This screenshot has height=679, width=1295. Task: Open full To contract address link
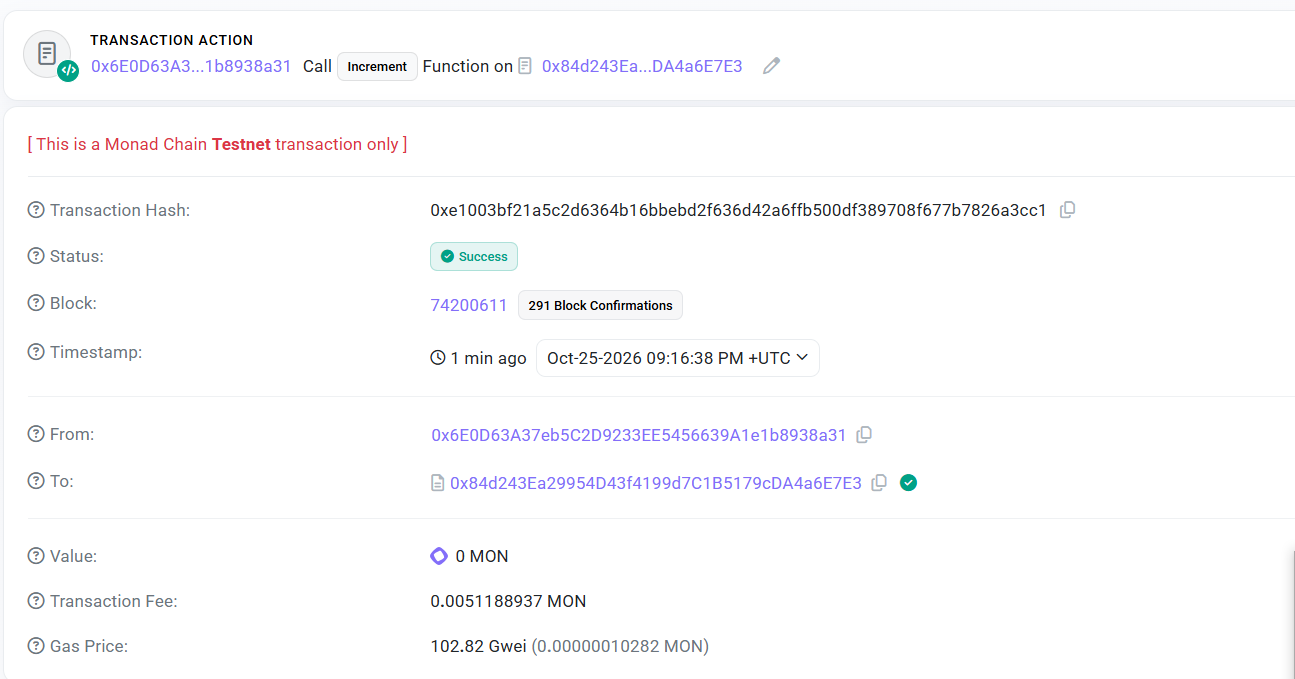[x=656, y=483]
